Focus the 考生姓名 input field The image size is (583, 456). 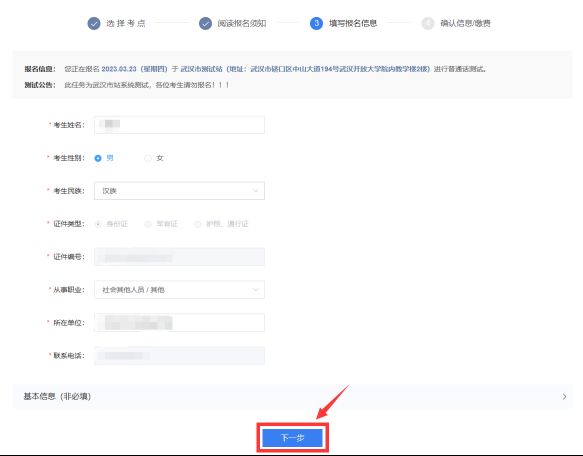click(179, 125)
